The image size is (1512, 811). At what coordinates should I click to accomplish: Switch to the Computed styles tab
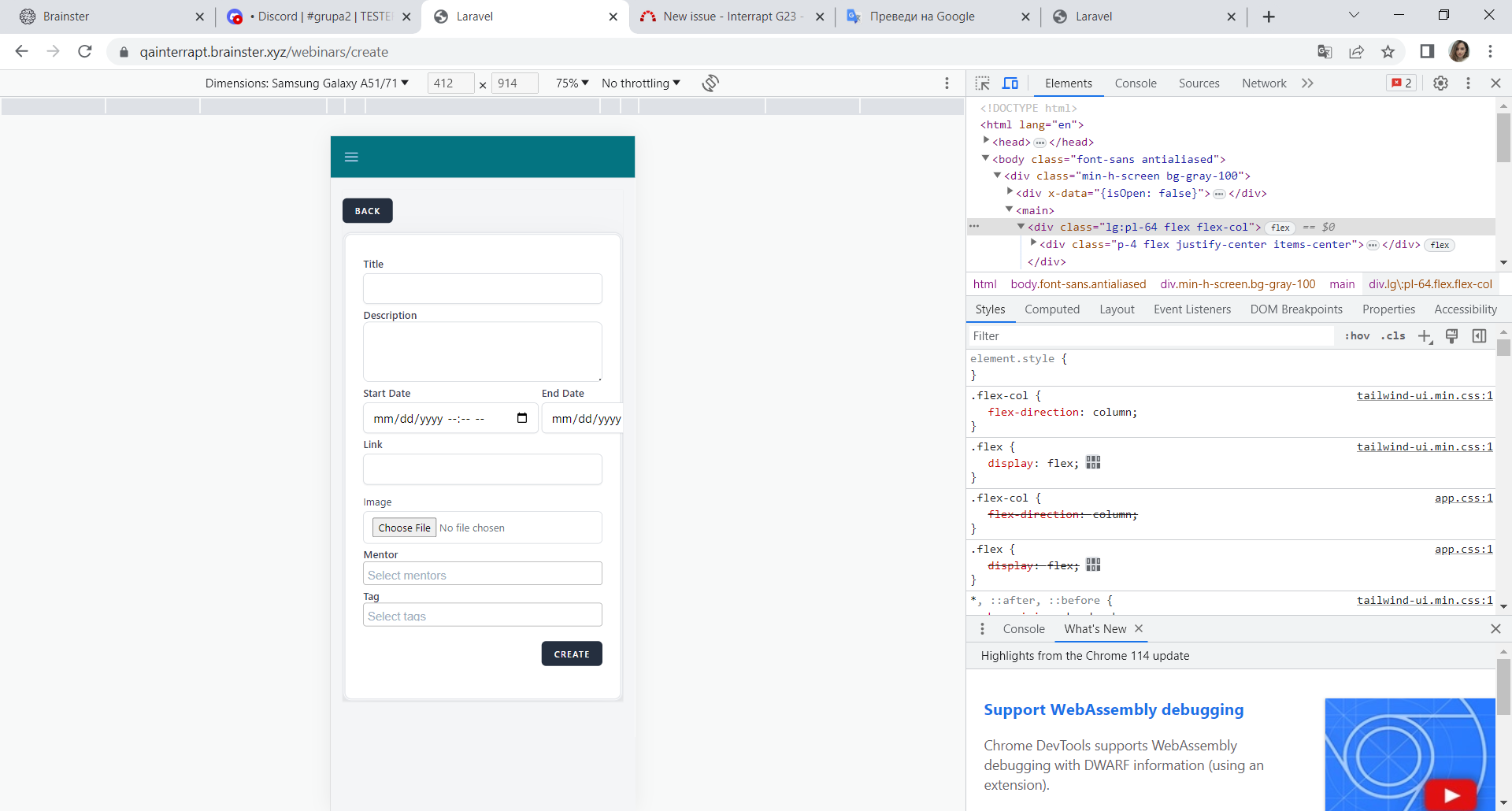pos(1051,309)
